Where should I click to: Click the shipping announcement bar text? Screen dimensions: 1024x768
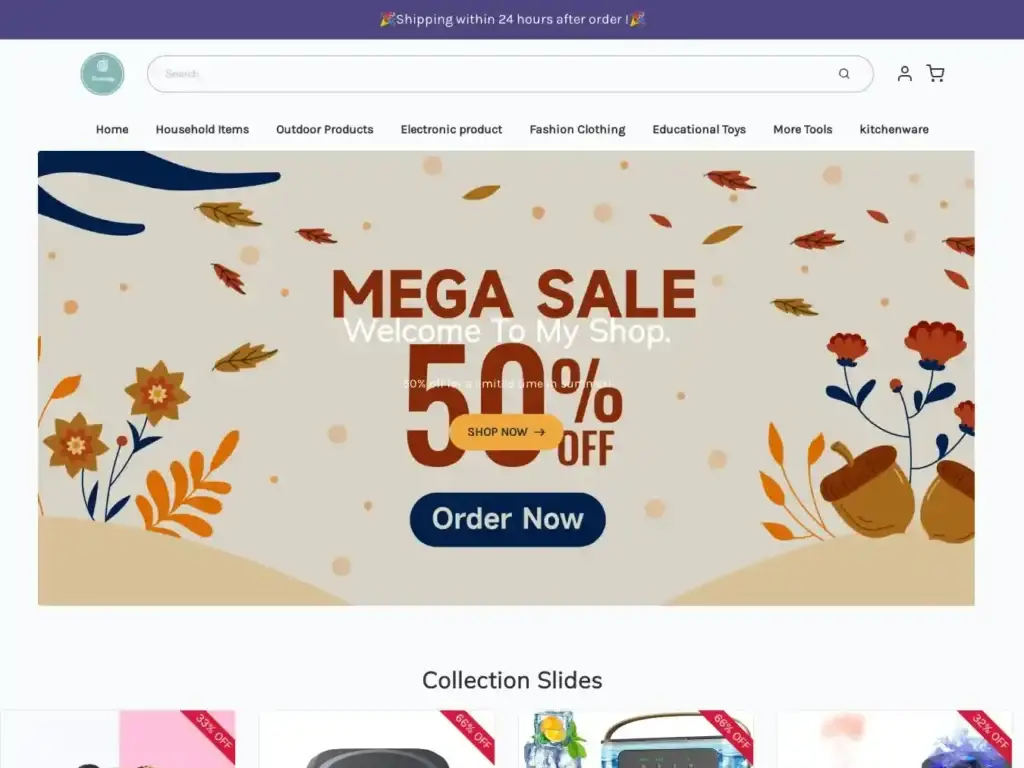tap(512, 20)
